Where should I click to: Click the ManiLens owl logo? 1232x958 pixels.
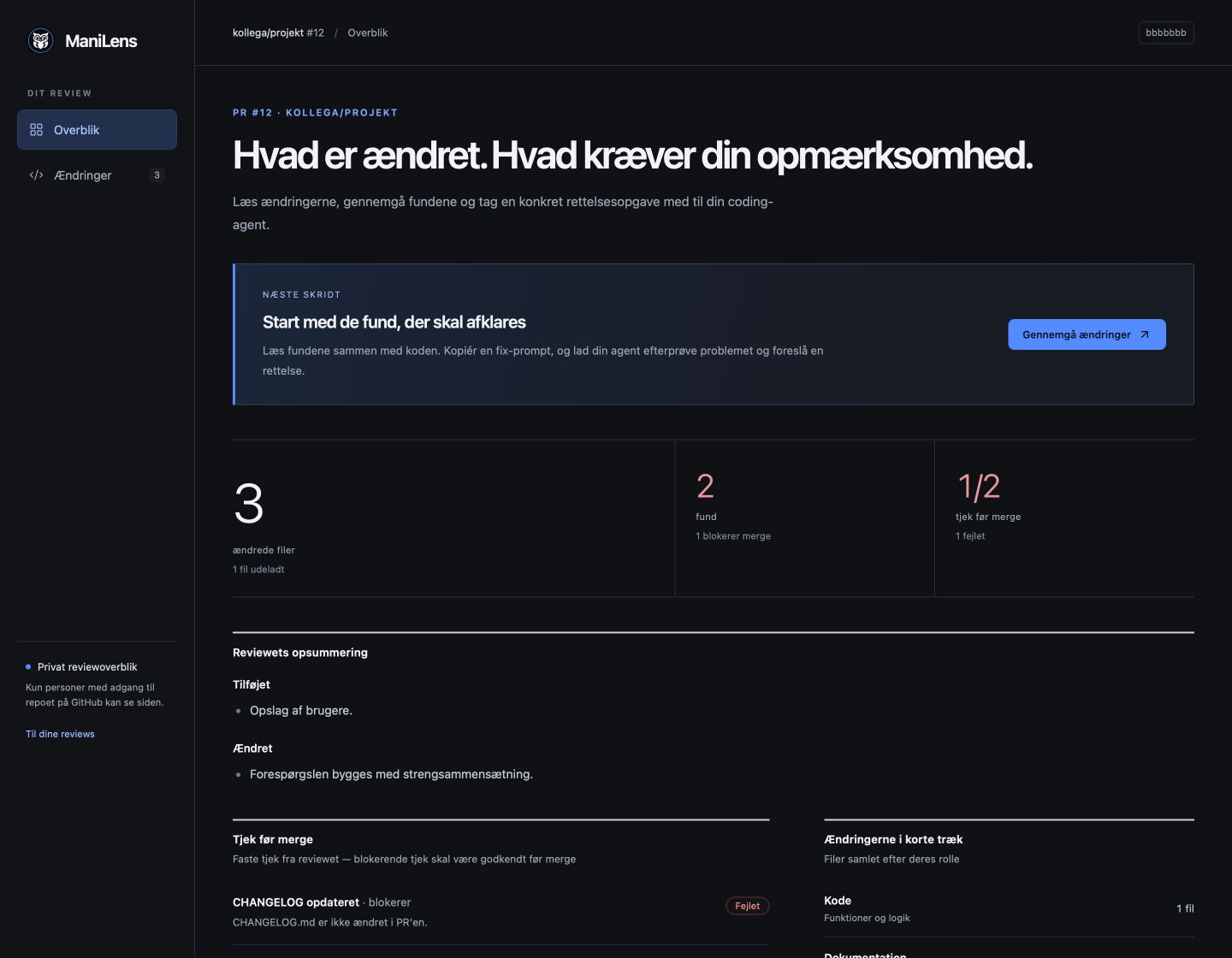tap(40, 40)
